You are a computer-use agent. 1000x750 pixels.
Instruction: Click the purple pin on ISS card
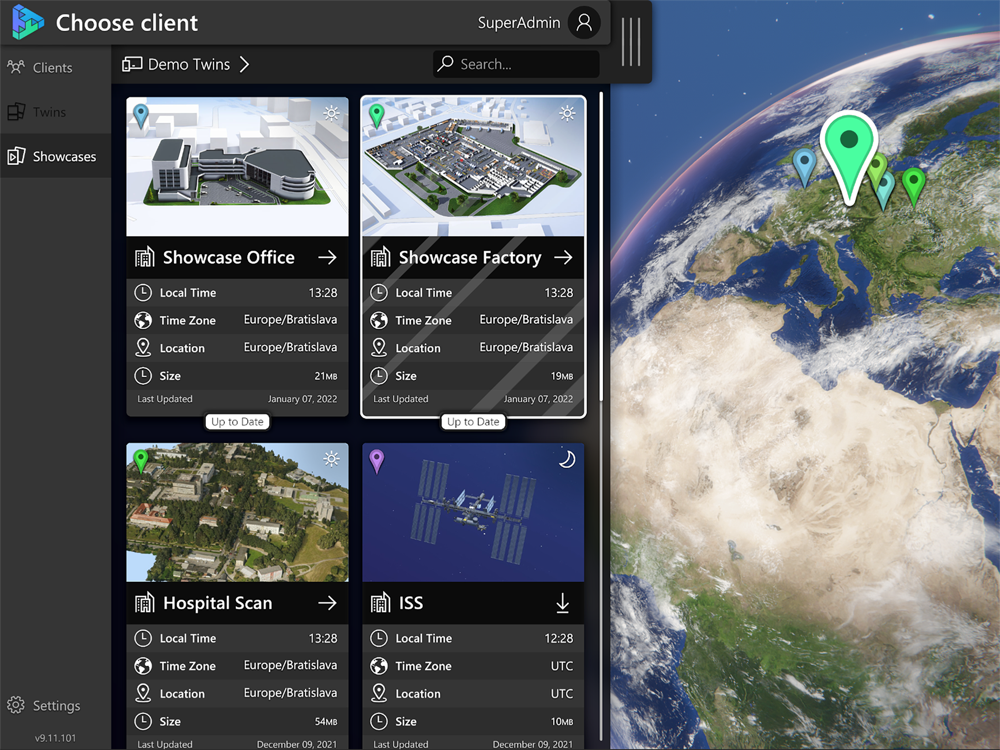point(377,462)
